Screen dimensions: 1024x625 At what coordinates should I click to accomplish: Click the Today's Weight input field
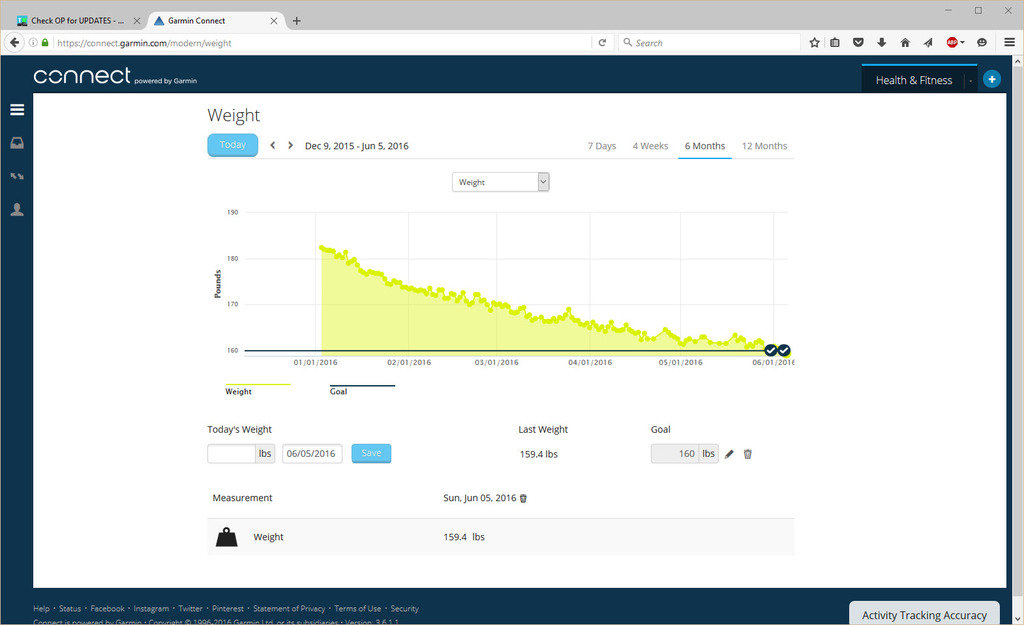tap(231, 453)
